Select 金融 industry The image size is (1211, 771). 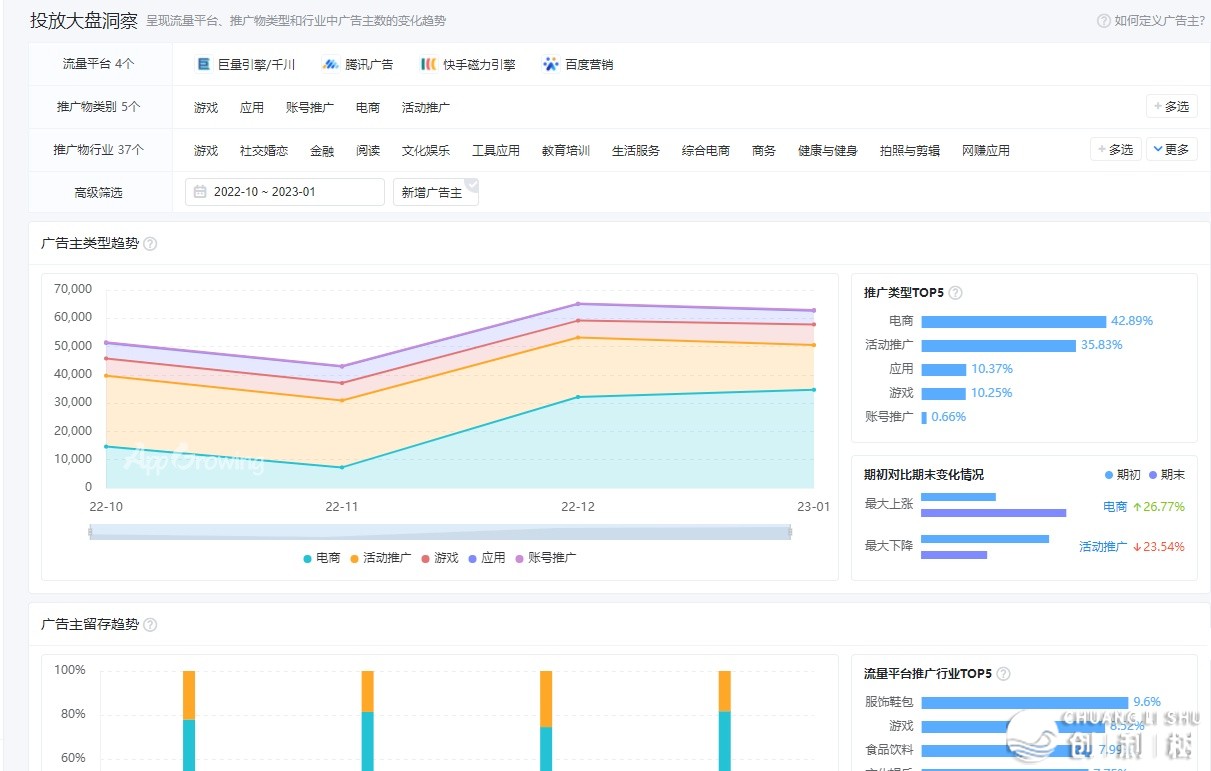click(x=322, y=151)
